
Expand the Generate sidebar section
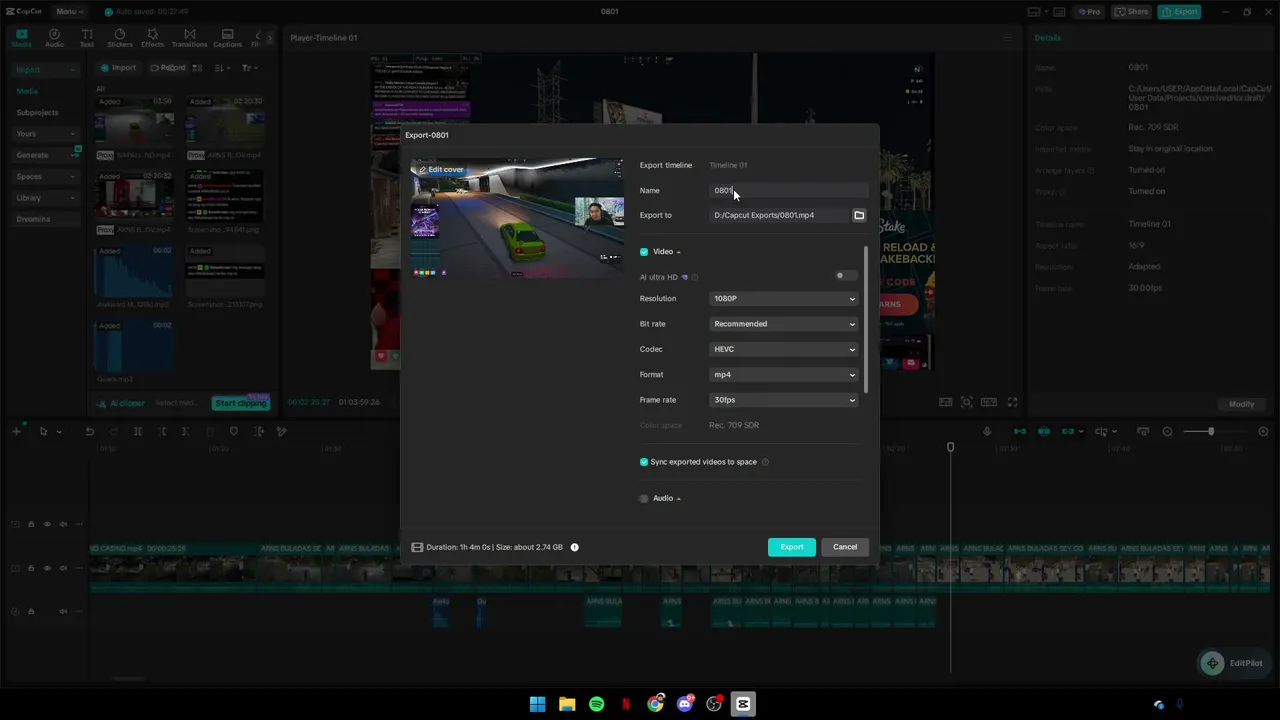(46, 155)
